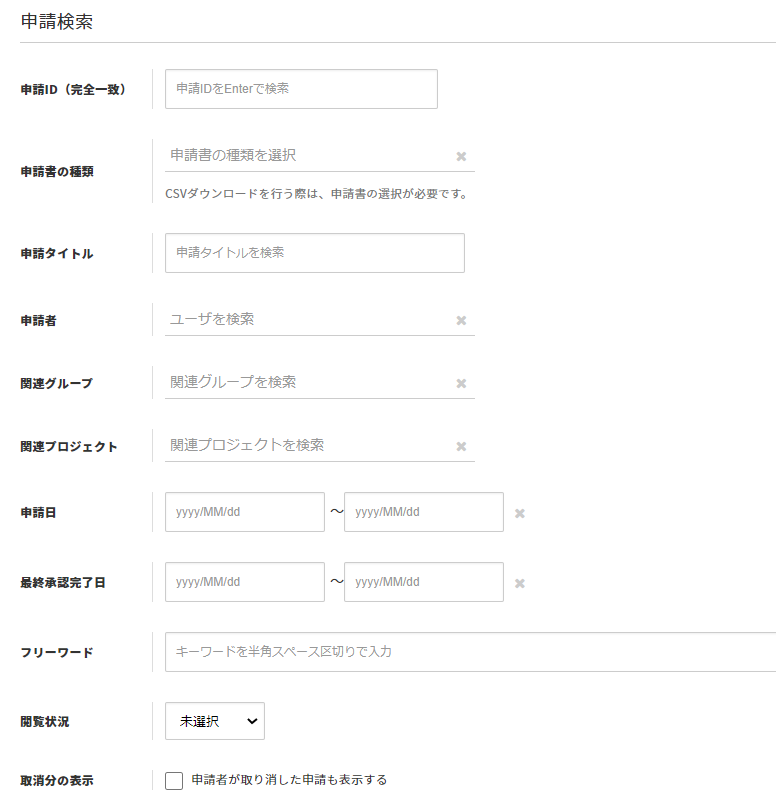
Task: Focus the 申請タイトルを検索 text box
Action: coord(314,253)
